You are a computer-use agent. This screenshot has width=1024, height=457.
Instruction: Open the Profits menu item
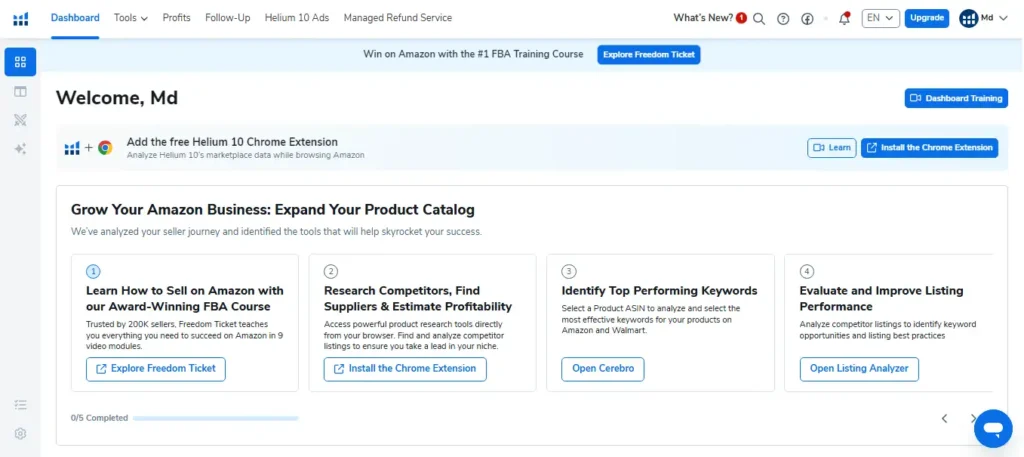click(x=176, y=18)
